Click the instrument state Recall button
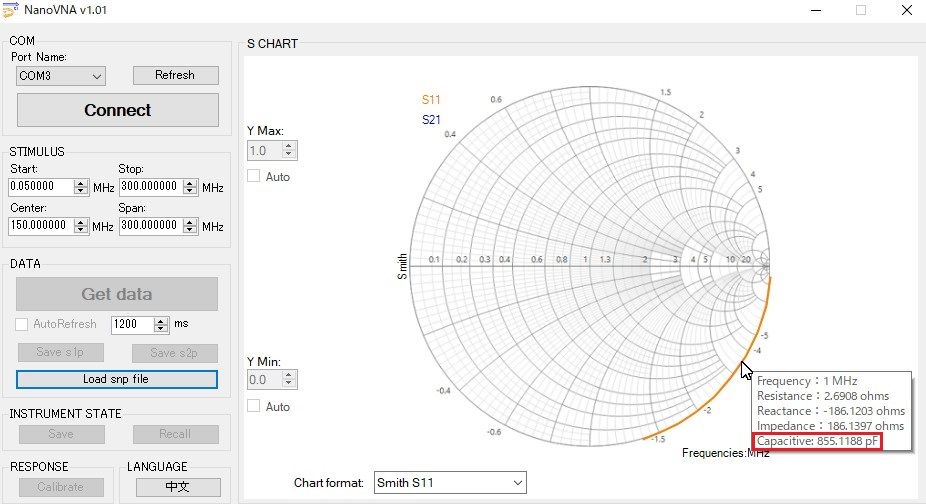The height and width of the screenshot is (504, 926). click(175, 434)
